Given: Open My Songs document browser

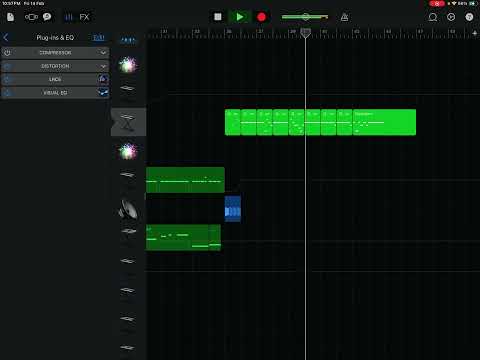Looking at the screenshot, I should (x=10, y=17).
